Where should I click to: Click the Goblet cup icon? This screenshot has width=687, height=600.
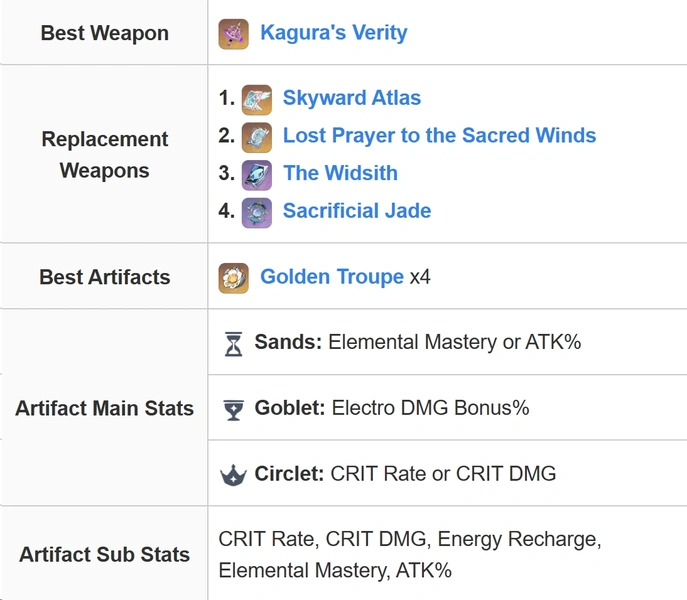pos(234,410)
